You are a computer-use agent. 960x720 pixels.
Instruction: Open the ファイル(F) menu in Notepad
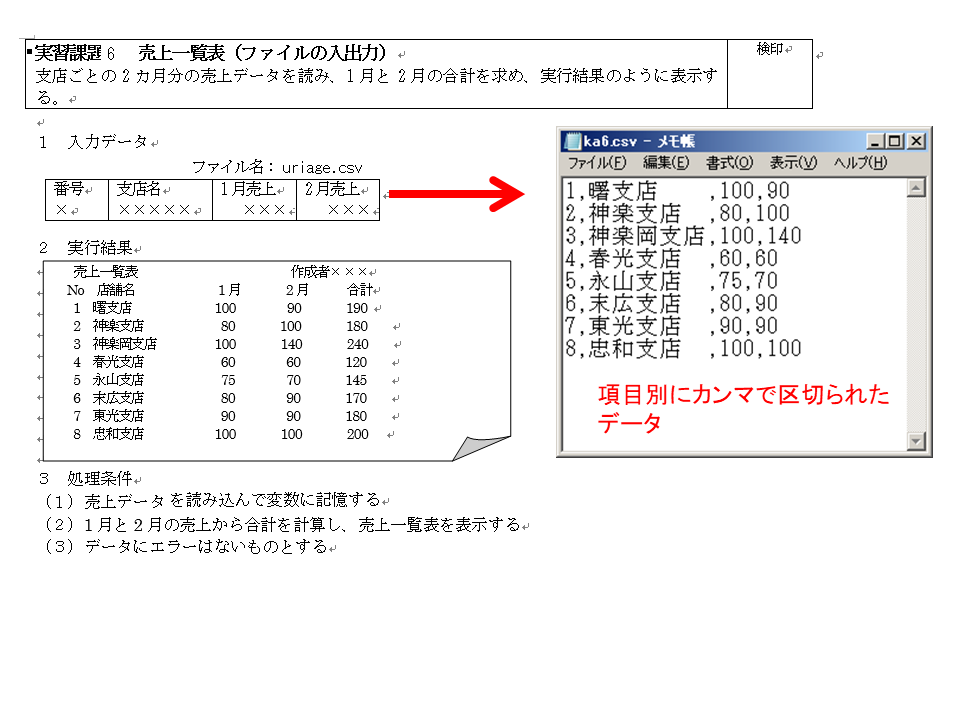[x=597, y=163]
